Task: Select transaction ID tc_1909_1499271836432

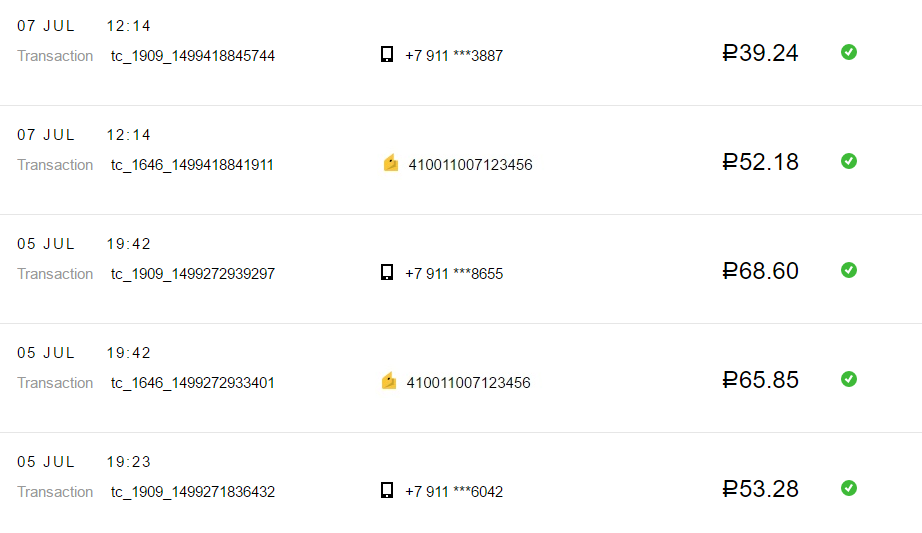Action: (x=193, y=491)
